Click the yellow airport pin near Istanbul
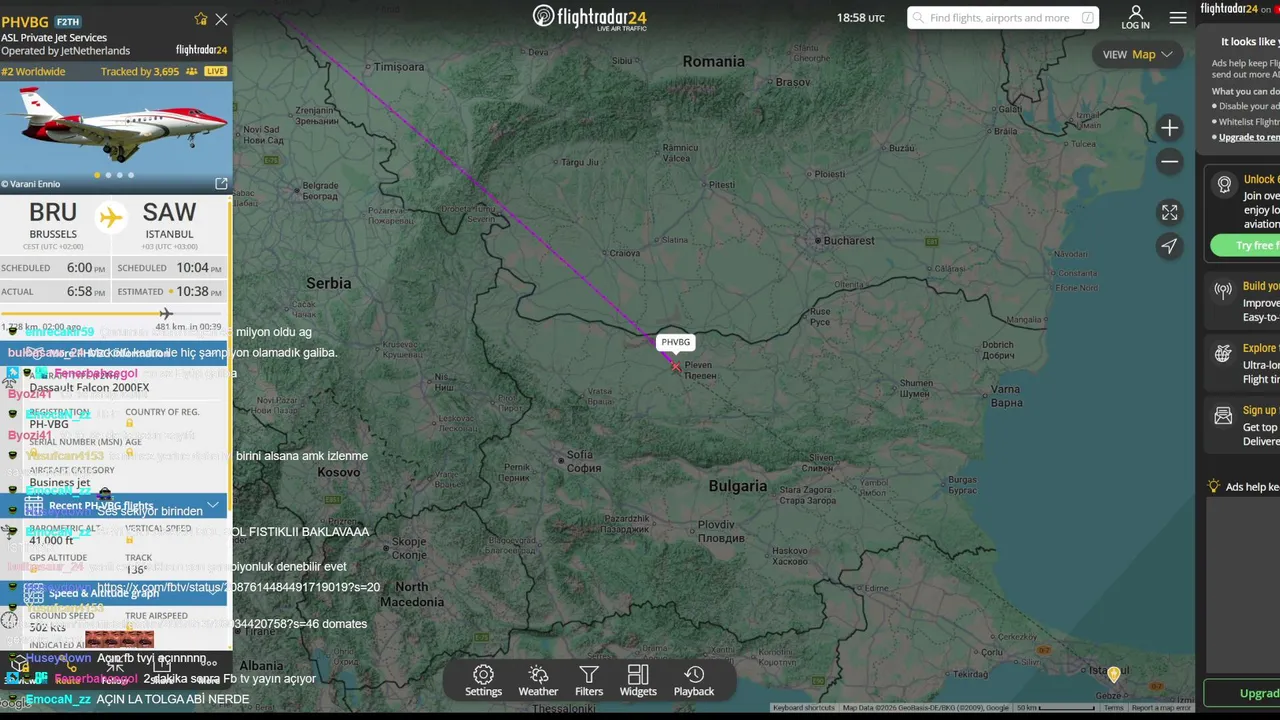Viewport: 1280px width, 720px height. pos(1114,674)
